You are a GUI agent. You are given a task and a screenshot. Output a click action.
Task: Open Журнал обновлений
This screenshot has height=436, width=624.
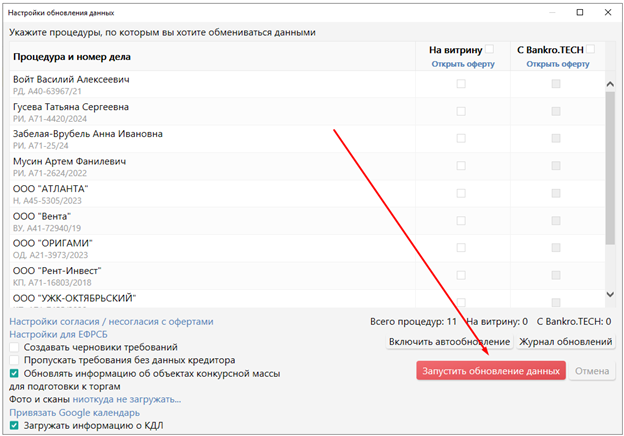[x=566, y=342]
